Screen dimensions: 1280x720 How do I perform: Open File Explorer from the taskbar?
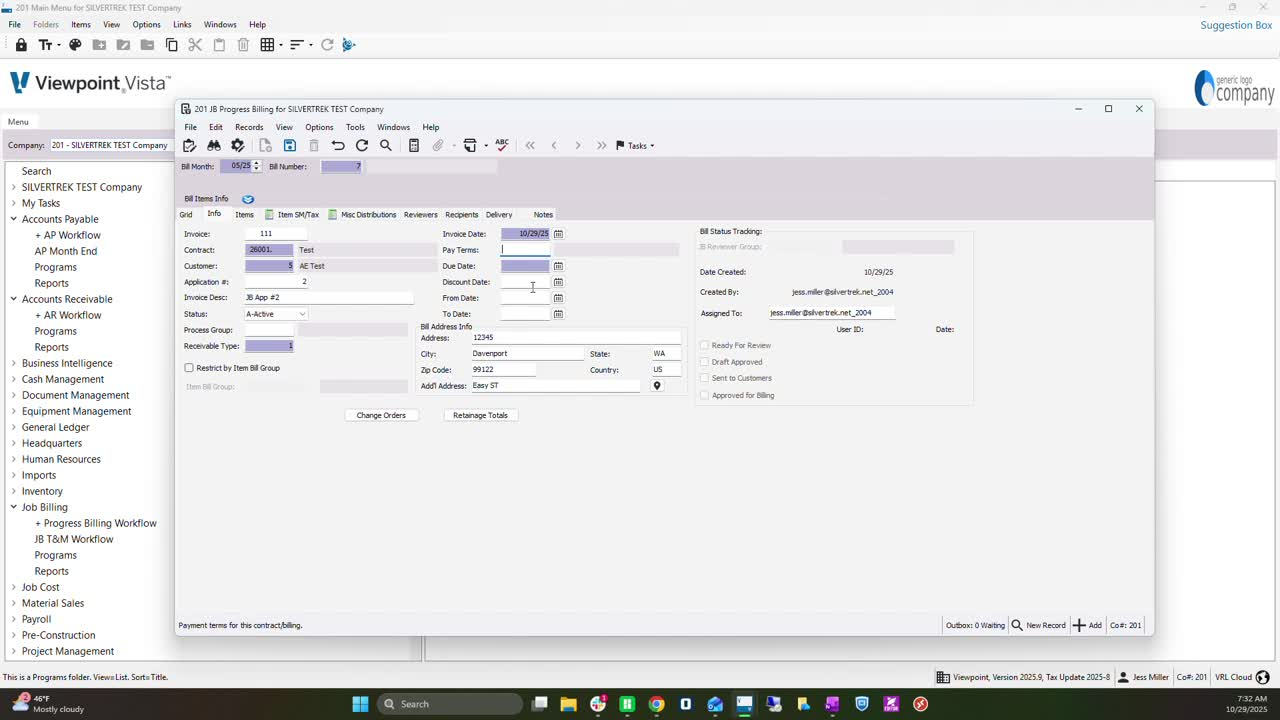(568, 704)
